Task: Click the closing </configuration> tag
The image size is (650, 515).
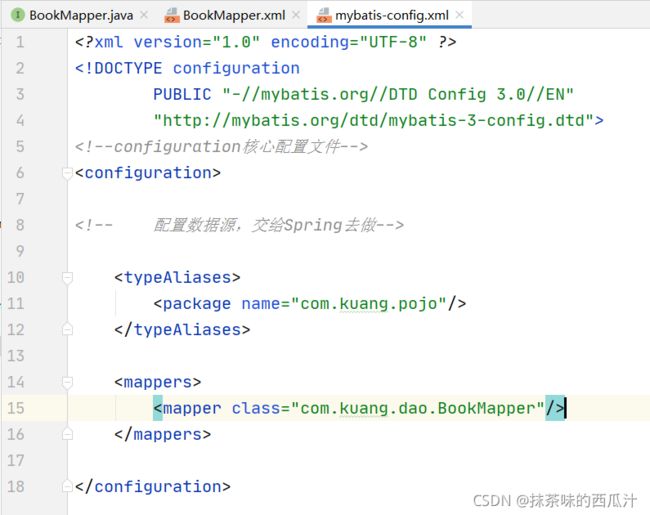Action: pyautogui.click(x=153, y=487)
